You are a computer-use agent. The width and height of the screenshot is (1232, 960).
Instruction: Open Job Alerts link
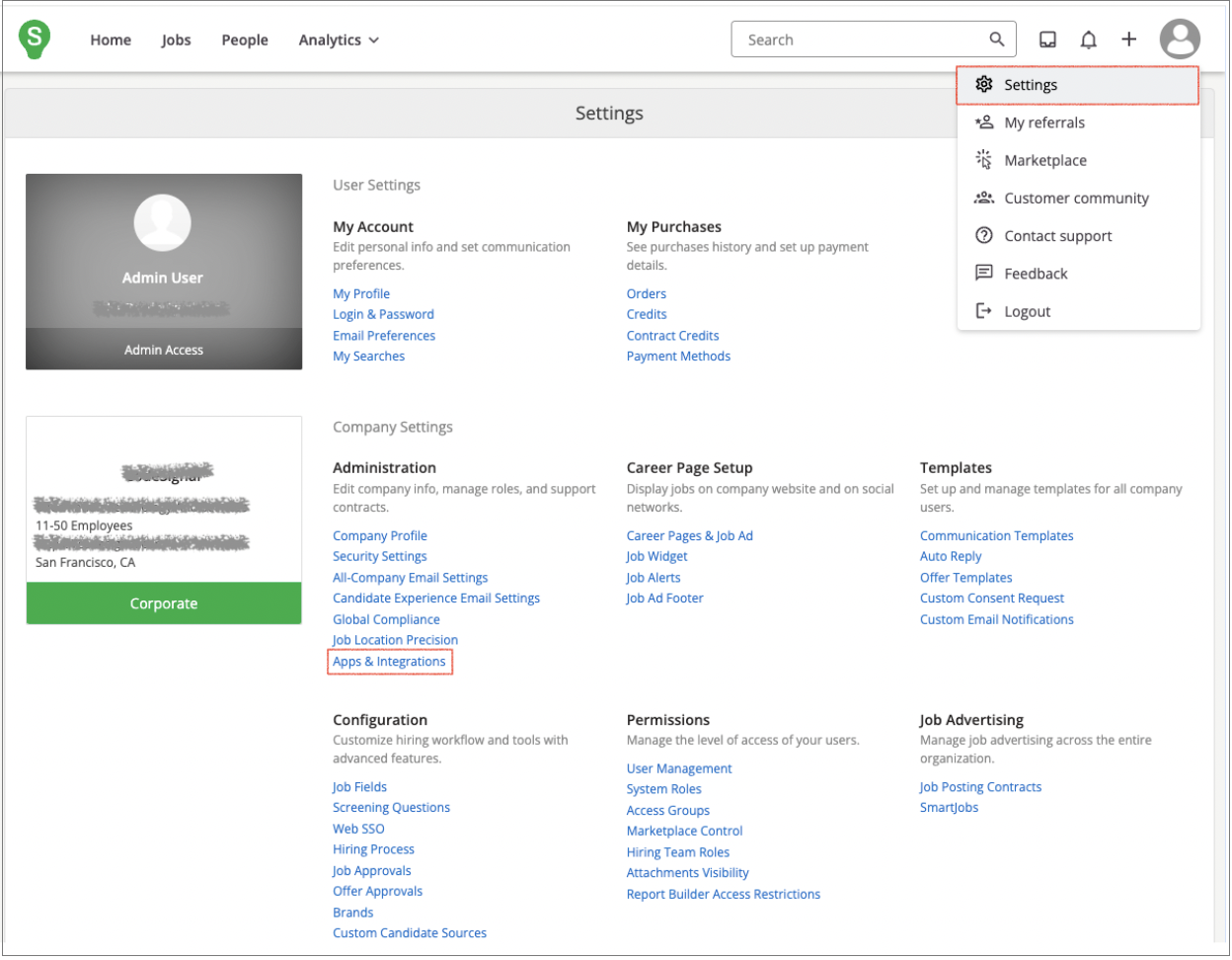(654, 578)
